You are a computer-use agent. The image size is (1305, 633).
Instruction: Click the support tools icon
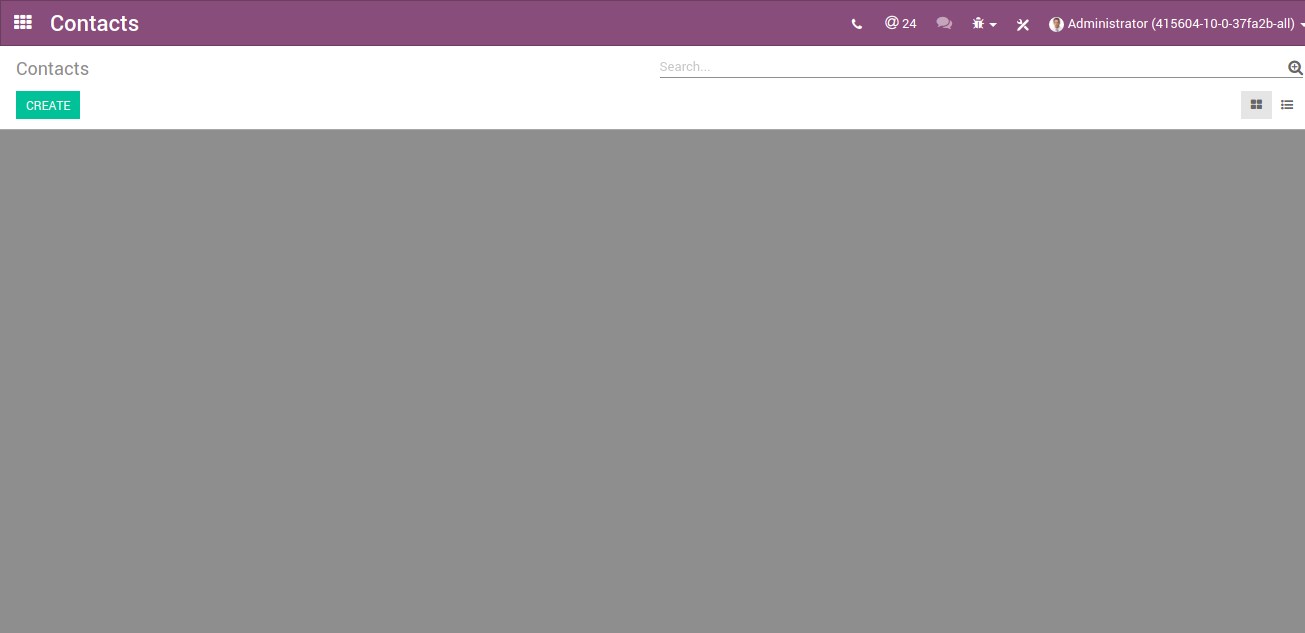pos(1022,23)
